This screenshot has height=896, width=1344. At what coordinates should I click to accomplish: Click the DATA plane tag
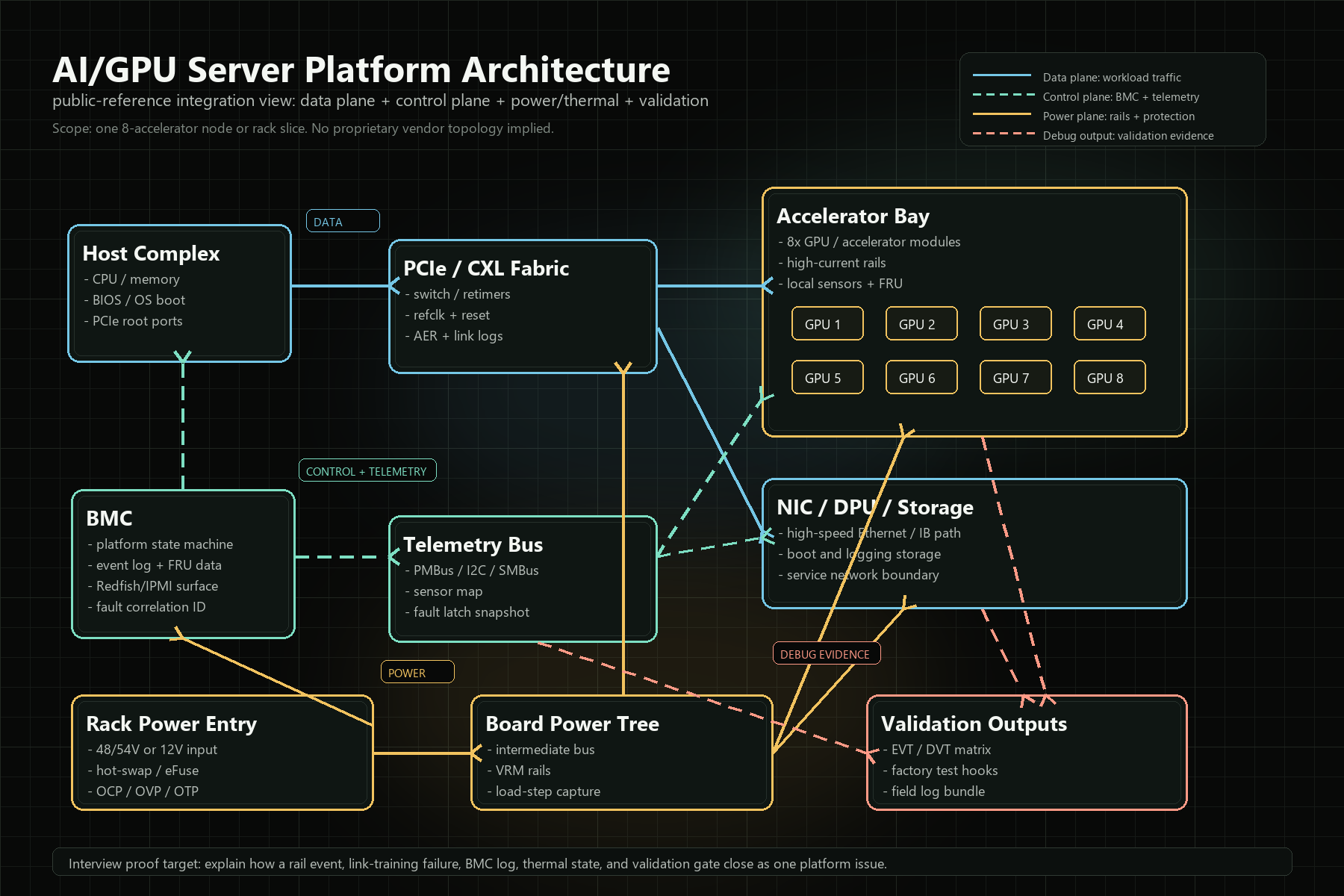(x=343, y=221)
